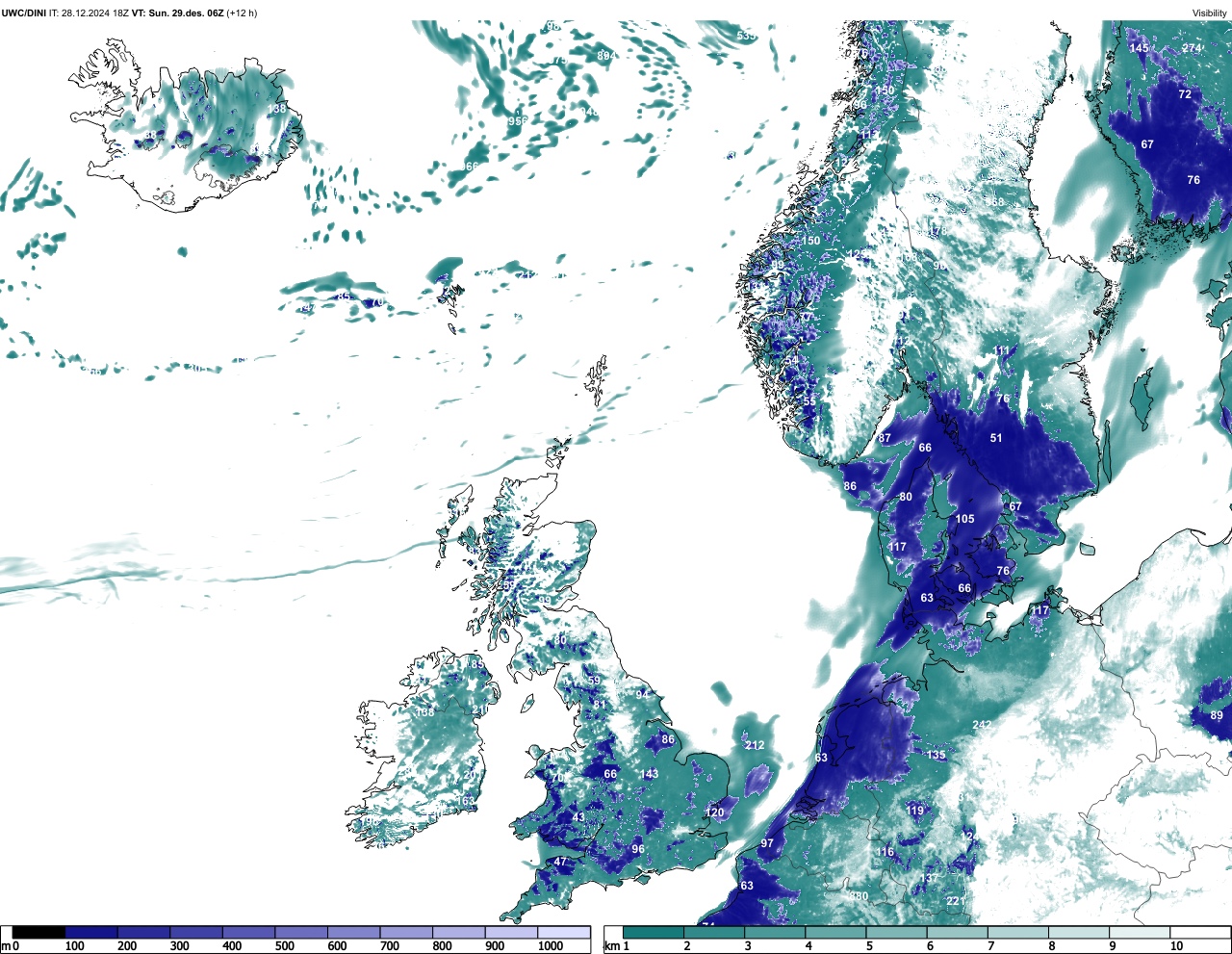
Task: Click the 5–6 km teal legend swatch
Action: click(x=896, y=932)
